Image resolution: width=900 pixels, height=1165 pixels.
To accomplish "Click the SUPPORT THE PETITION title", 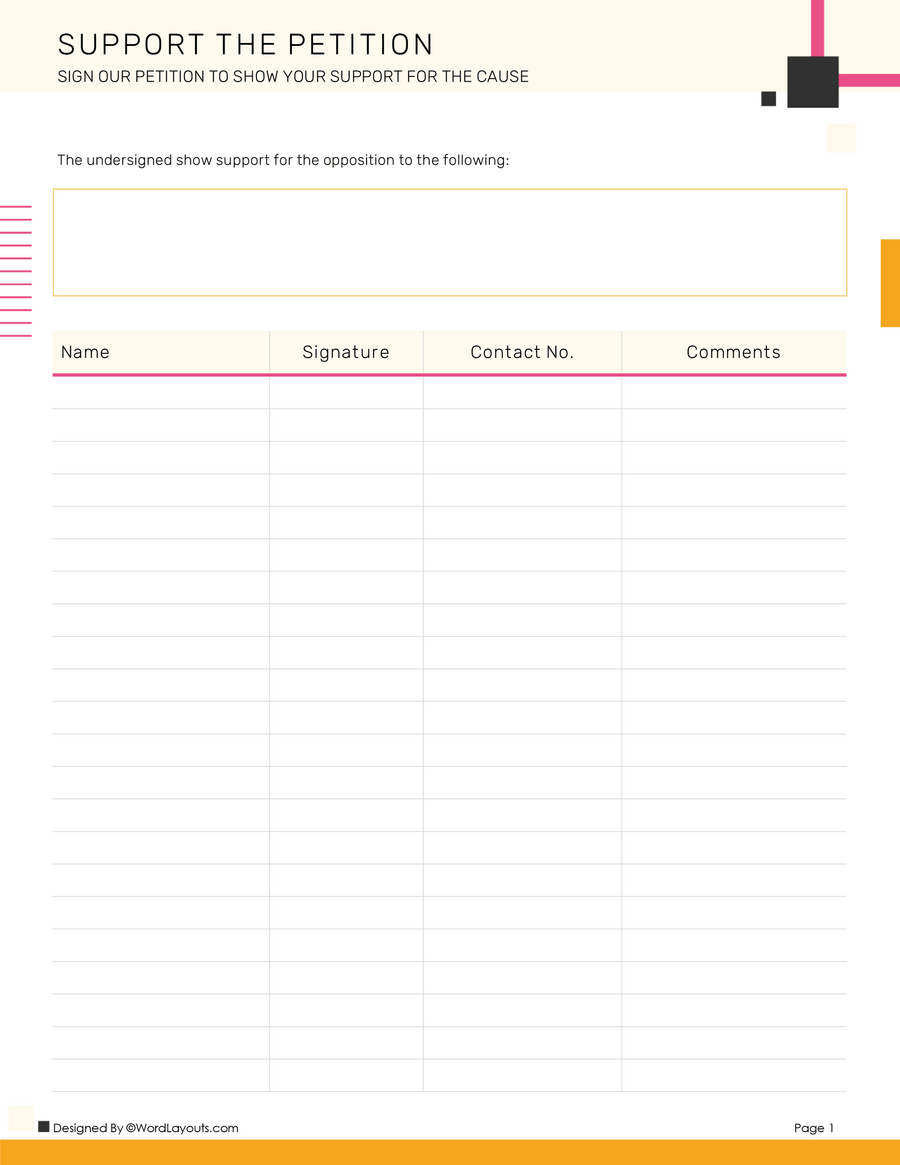I will coord(245,44).
